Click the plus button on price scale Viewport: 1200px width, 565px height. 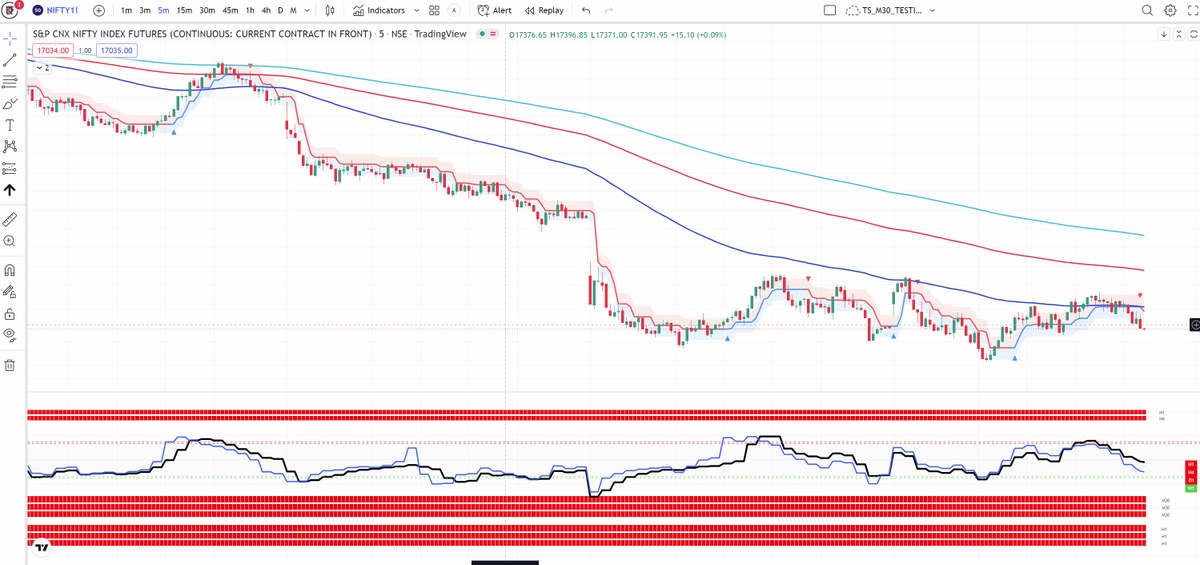tap(1194, 325)
